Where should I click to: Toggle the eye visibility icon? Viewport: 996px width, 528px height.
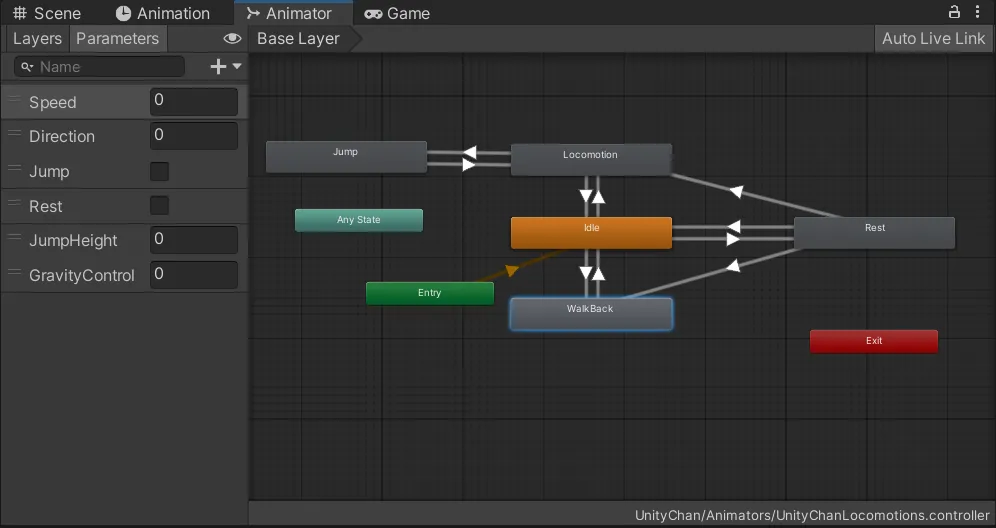click(x=232, y=38)
